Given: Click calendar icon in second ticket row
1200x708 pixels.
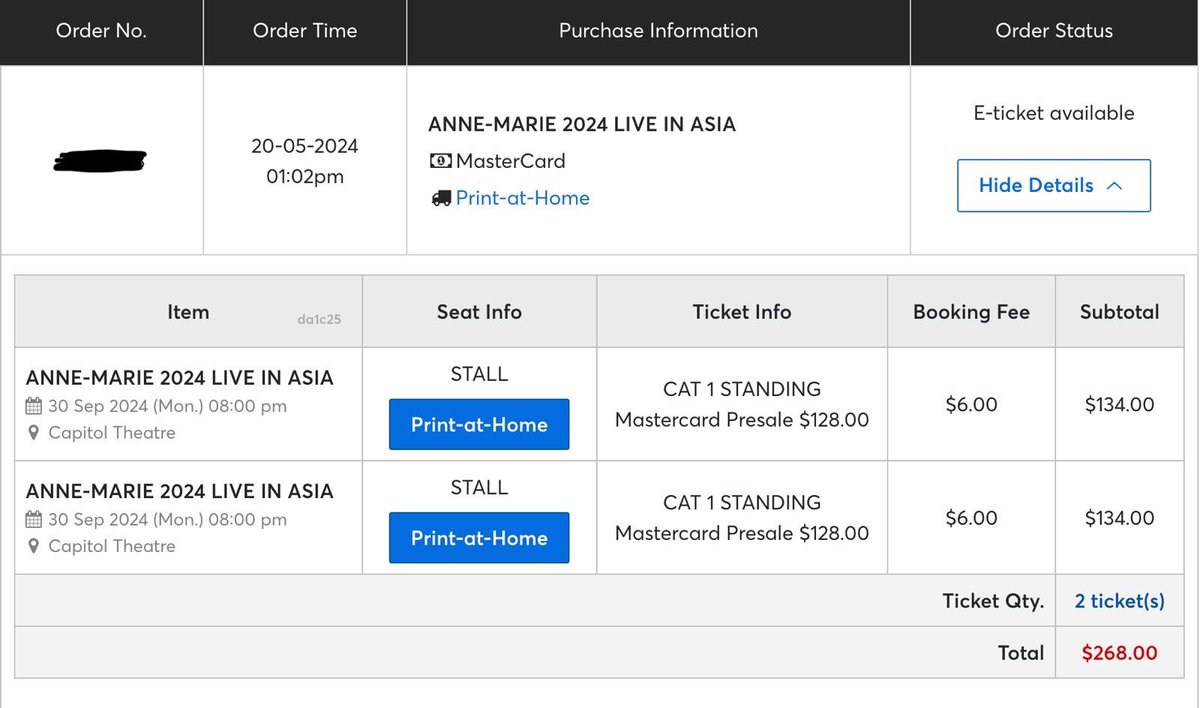Looking at the screenshot, I should (34, 519).
